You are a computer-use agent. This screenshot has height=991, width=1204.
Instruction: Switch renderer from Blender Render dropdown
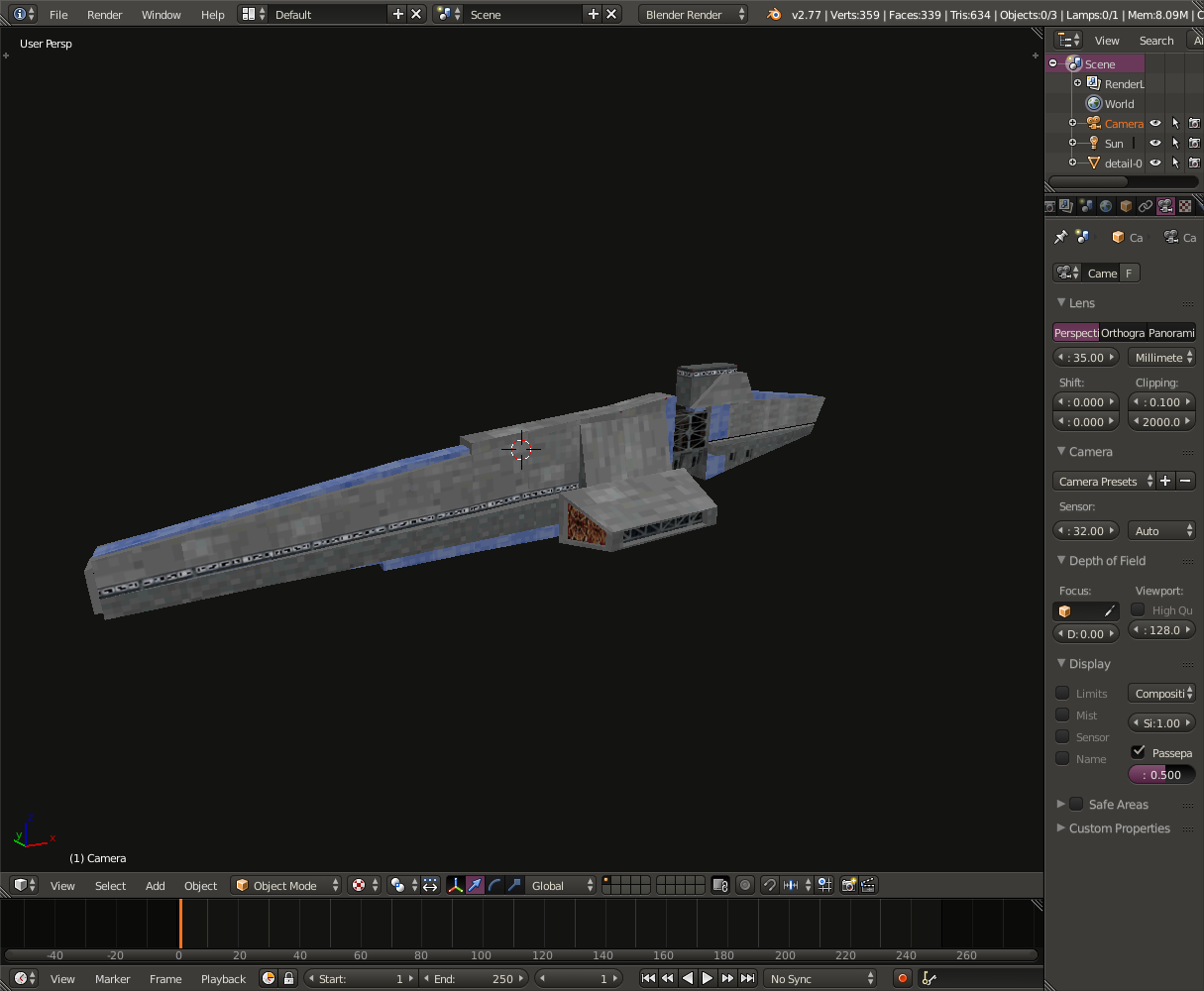(693, 14)
